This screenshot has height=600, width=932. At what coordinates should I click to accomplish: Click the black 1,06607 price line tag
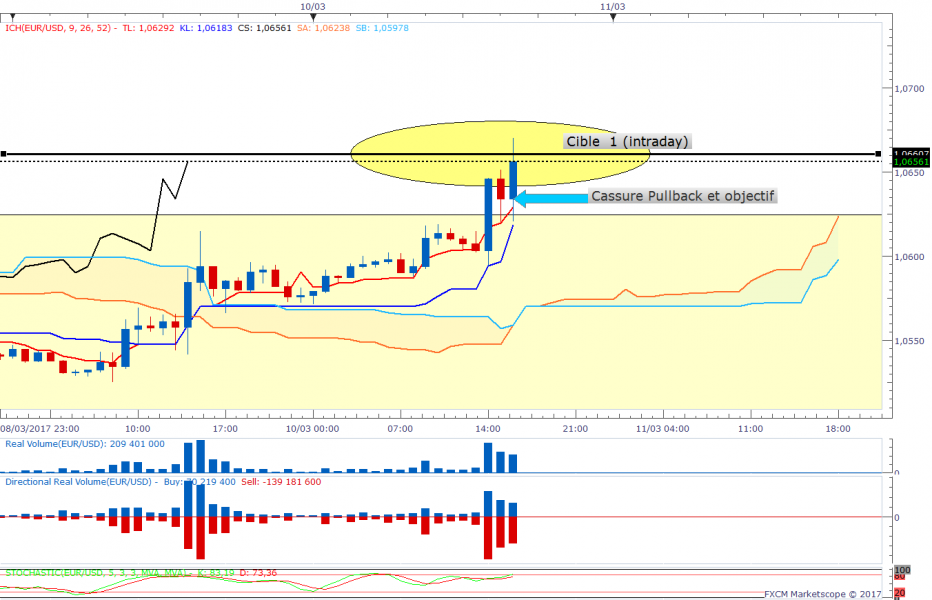911,153
